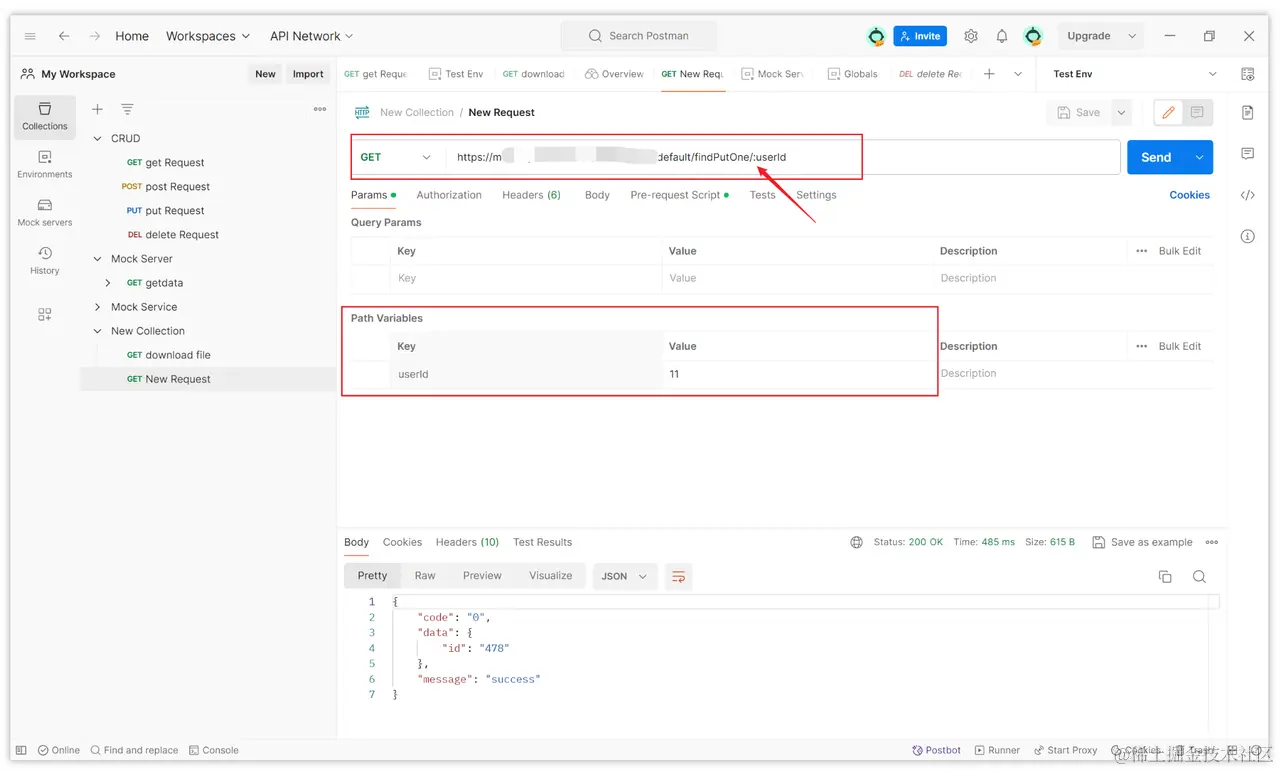Screen dimensions: 1280x771
Task: Open the History sidebar panel
Action: tap(44, 260)
